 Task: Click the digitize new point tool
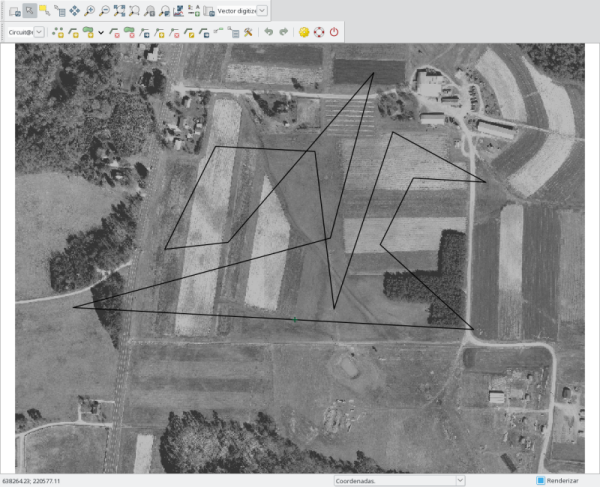(57, 32)
